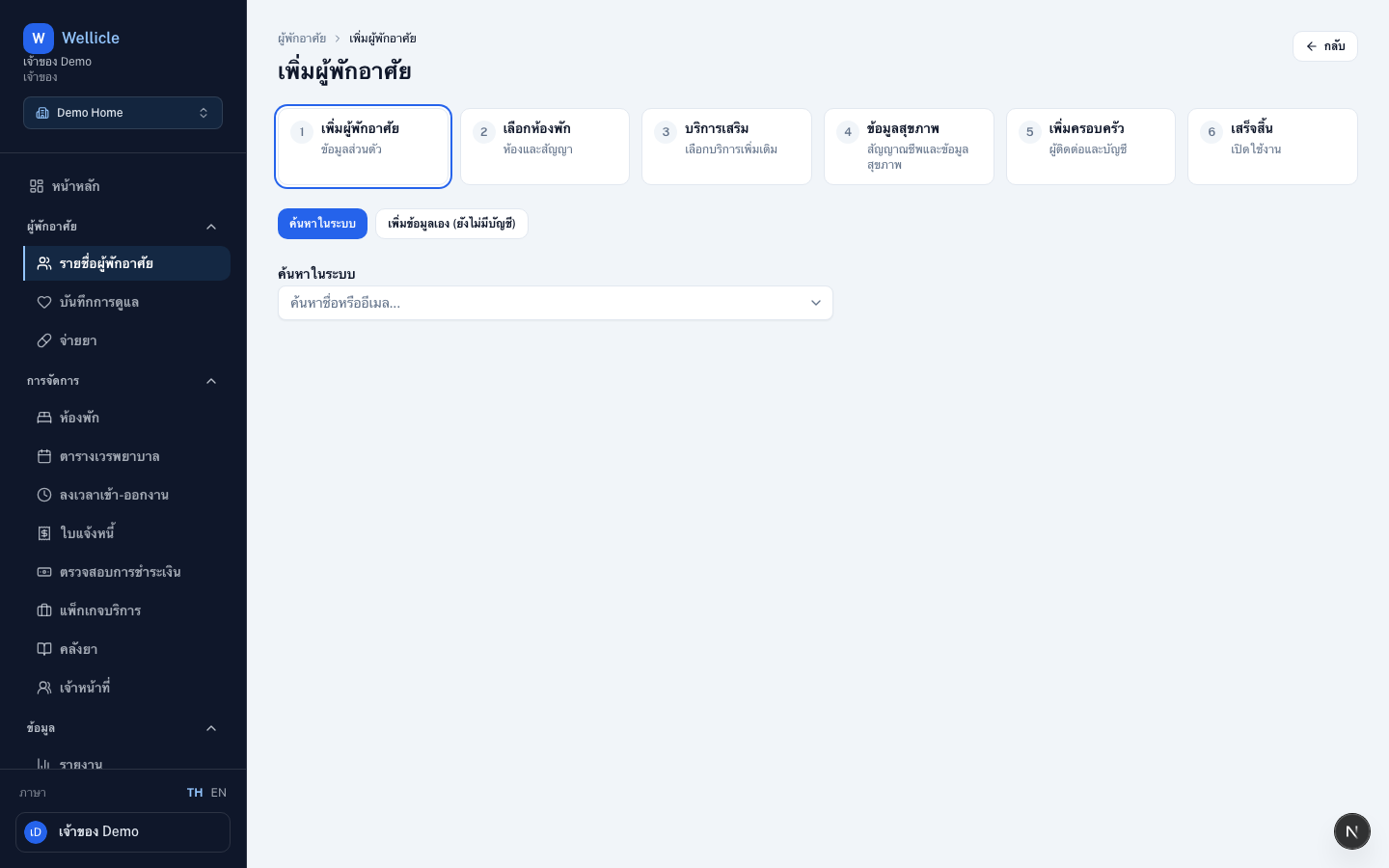The image size is (1389, 868).
Task: Click the กลับ back button
Action: point(1325,46)
